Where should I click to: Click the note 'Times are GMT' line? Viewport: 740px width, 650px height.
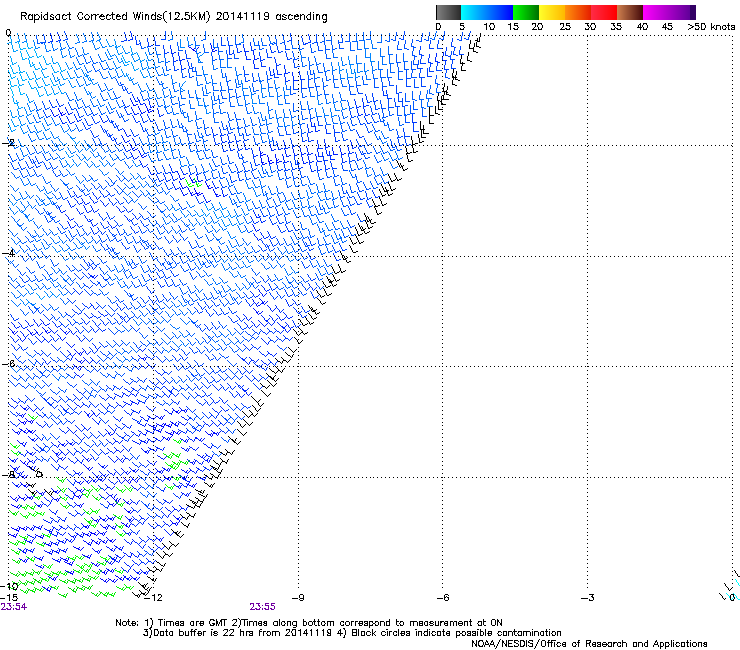pos(309,623)
